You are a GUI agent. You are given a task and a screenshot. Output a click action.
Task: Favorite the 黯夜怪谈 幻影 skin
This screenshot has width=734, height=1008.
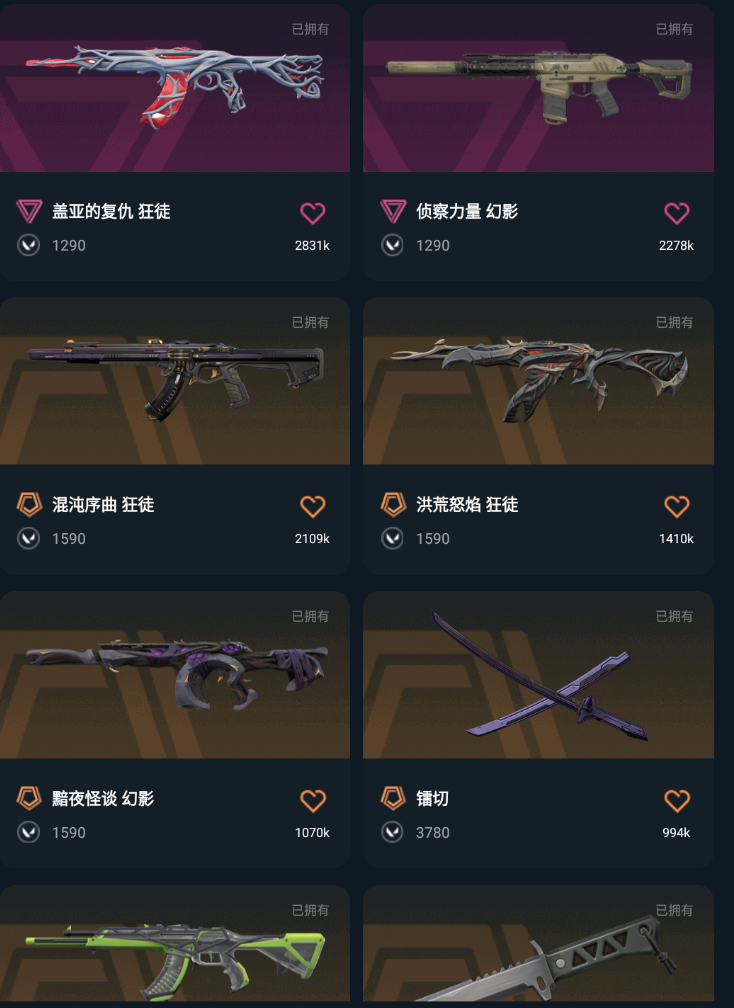[x=312, y=800]
